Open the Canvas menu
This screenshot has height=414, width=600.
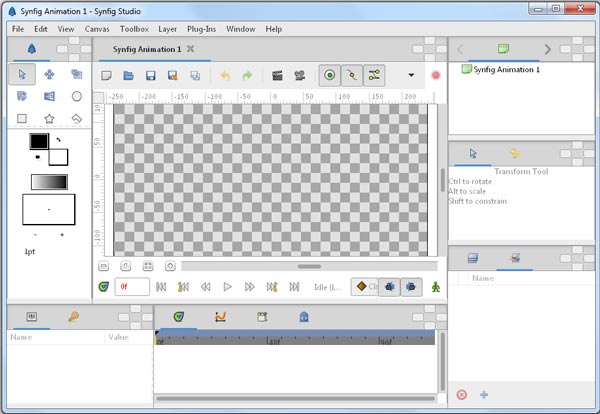click(97, 29)
